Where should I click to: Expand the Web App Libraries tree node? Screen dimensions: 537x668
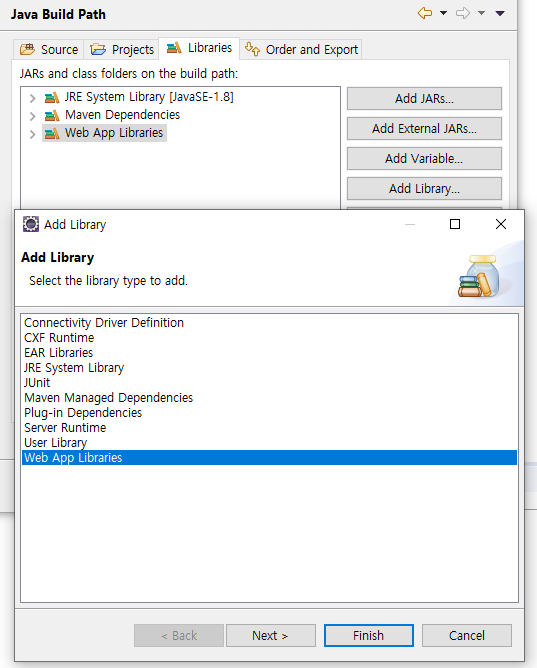point(32,134)
